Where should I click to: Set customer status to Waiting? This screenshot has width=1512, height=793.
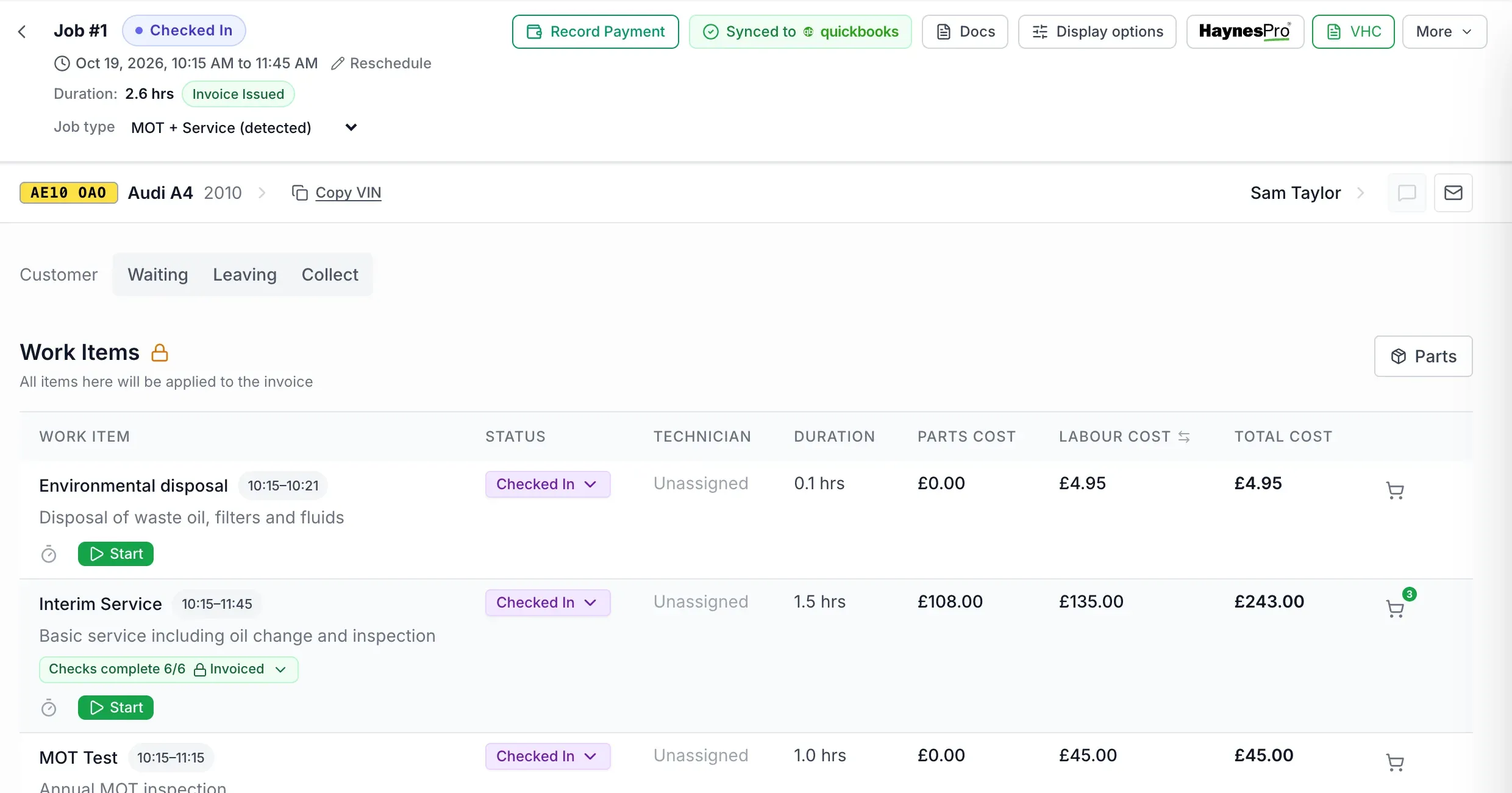click(x=158, y=274)
